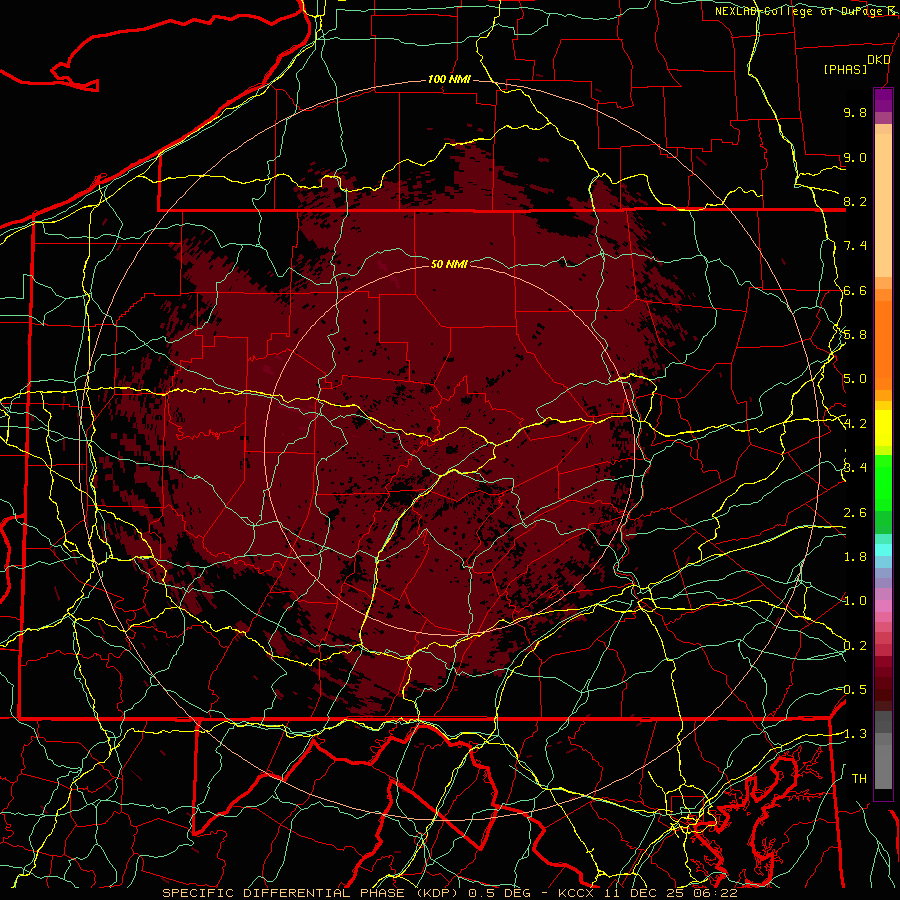The width and height of the screenshot is (900, 900).
Task: Pick the cyan band of the color scale
Action: pyautogui.click(x=883, y=550)
